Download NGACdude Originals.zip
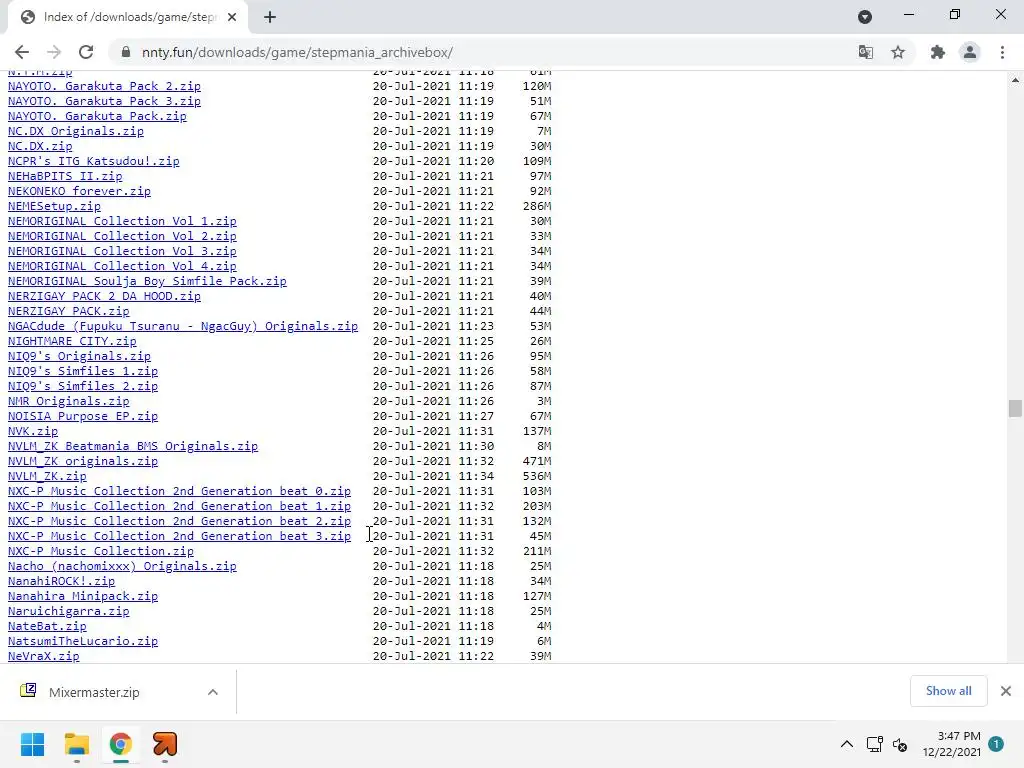The height and width of the screenshot is (768, 1024). point(183,327)
